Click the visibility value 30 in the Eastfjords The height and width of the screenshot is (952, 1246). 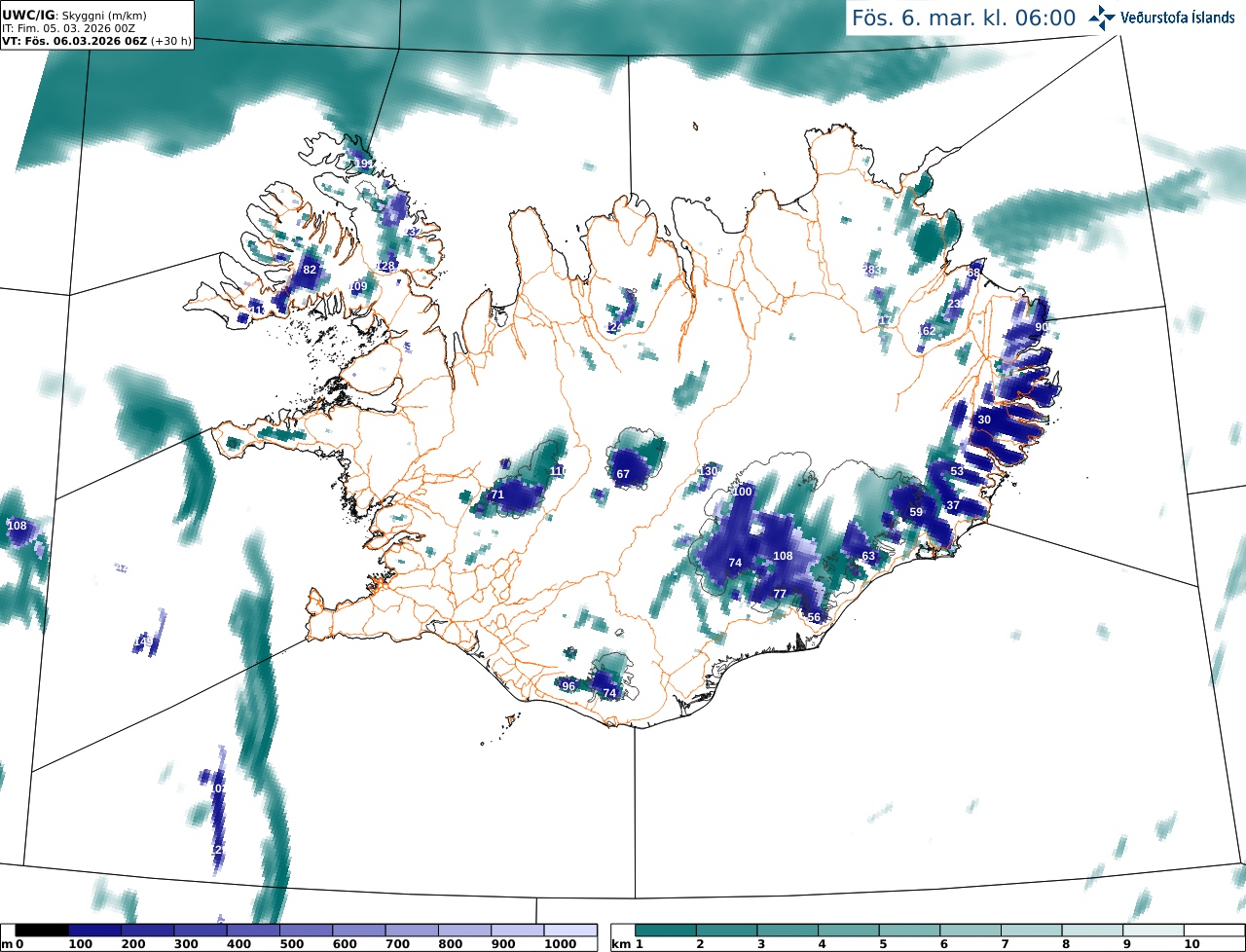[984, 420]
